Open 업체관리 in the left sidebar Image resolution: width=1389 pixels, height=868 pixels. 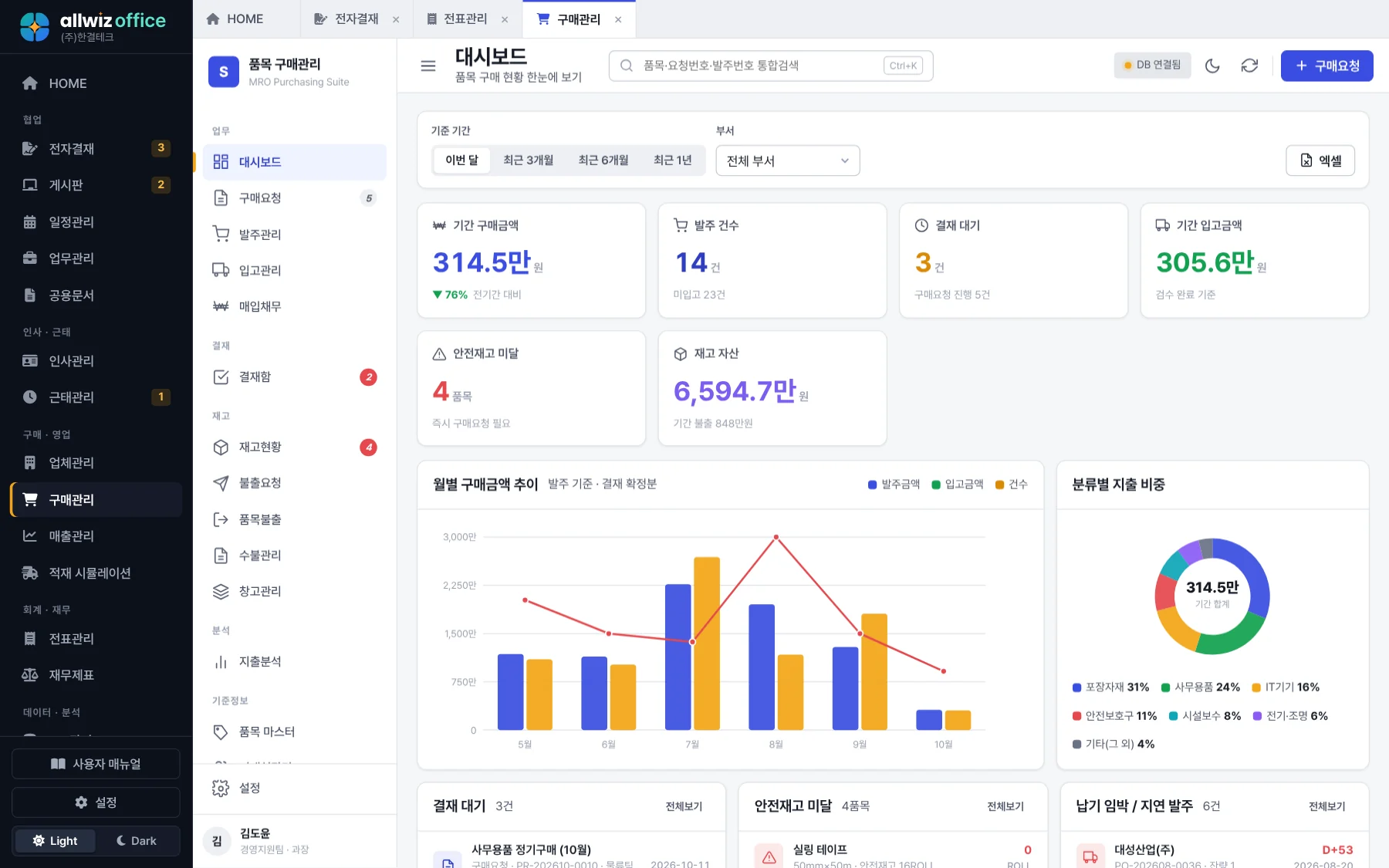(x=96, y=462)
